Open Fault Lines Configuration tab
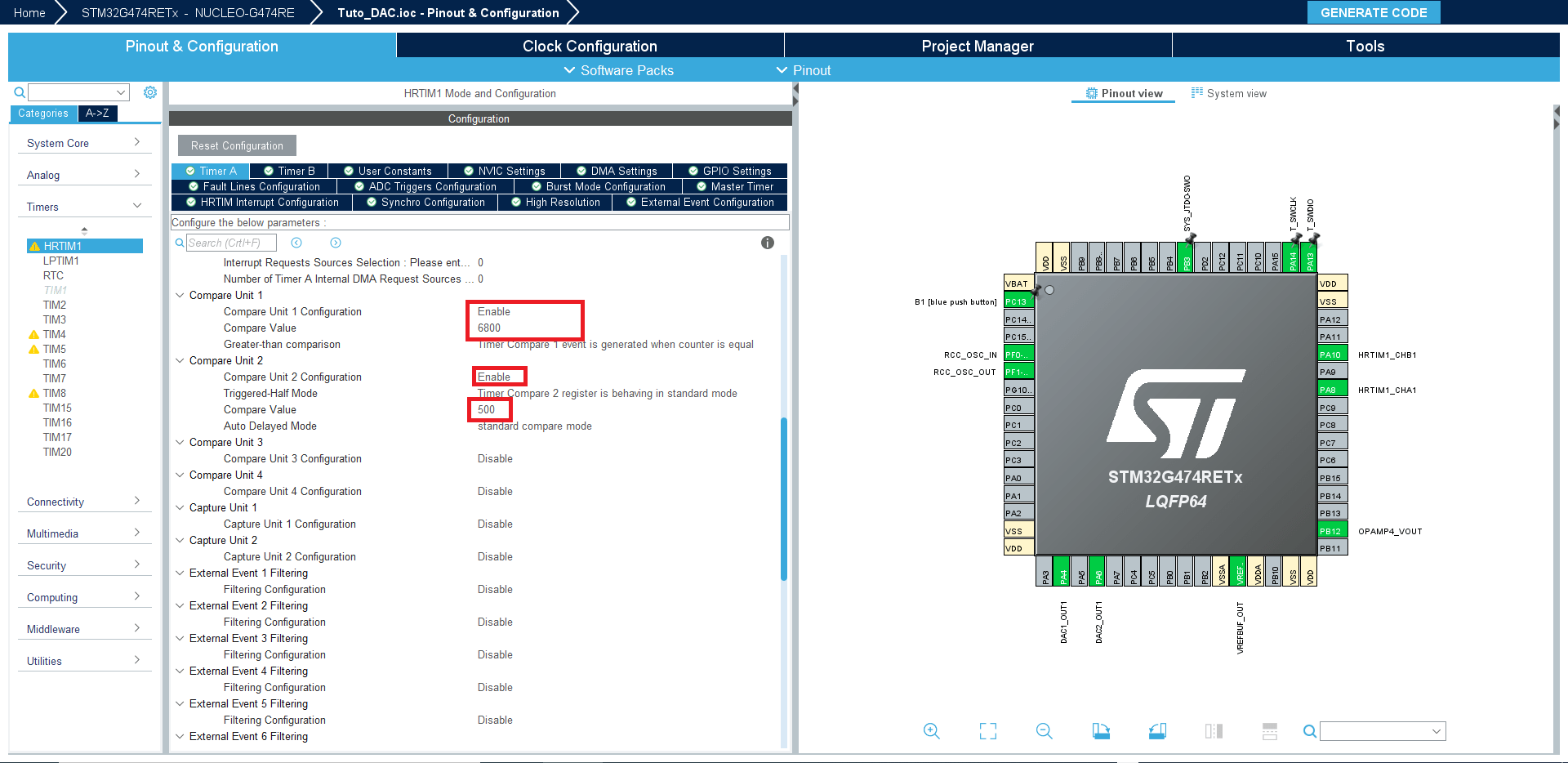1568x763 pixels. point(254,186)
